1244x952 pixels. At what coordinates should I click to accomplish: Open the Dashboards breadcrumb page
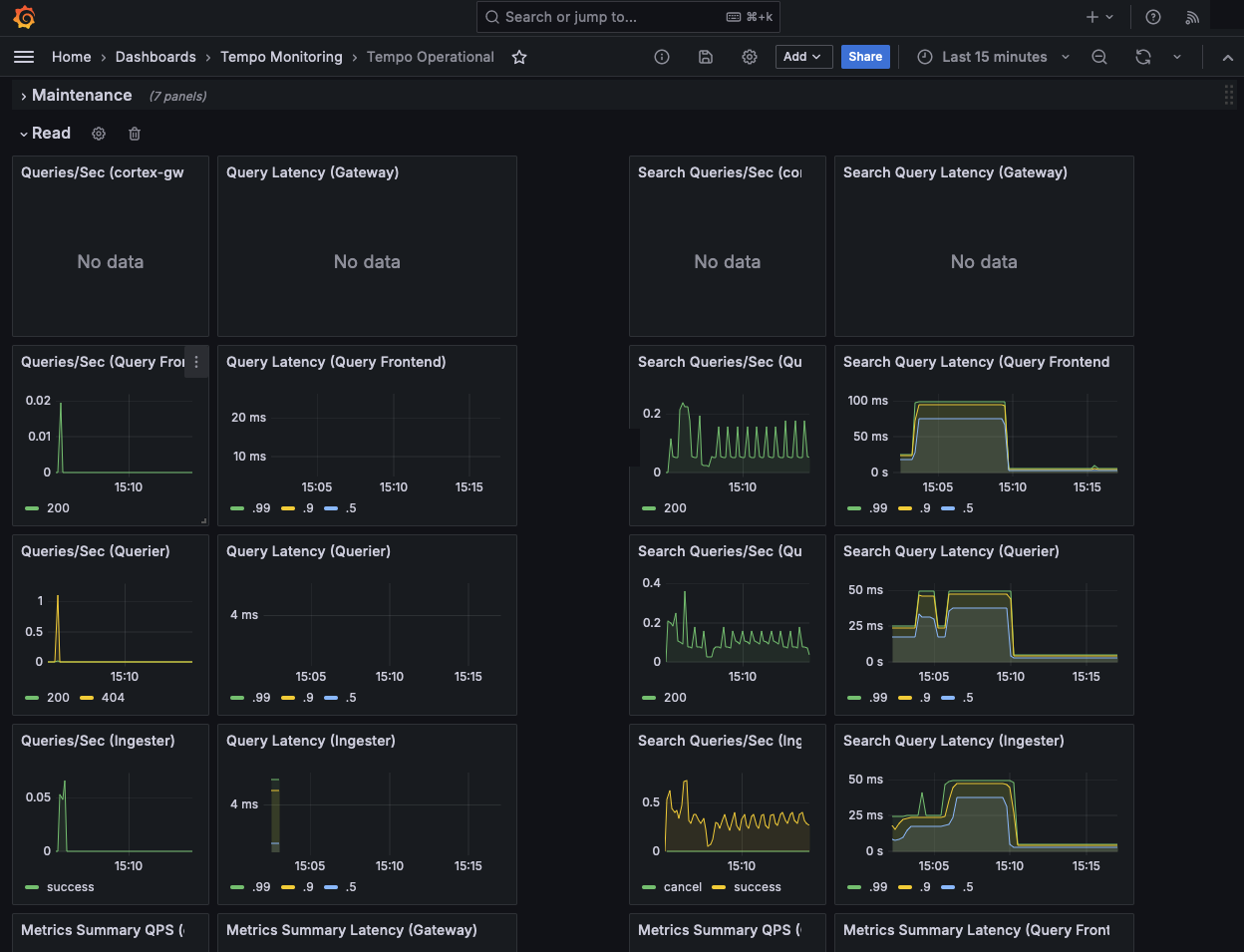tap(155, 57)
